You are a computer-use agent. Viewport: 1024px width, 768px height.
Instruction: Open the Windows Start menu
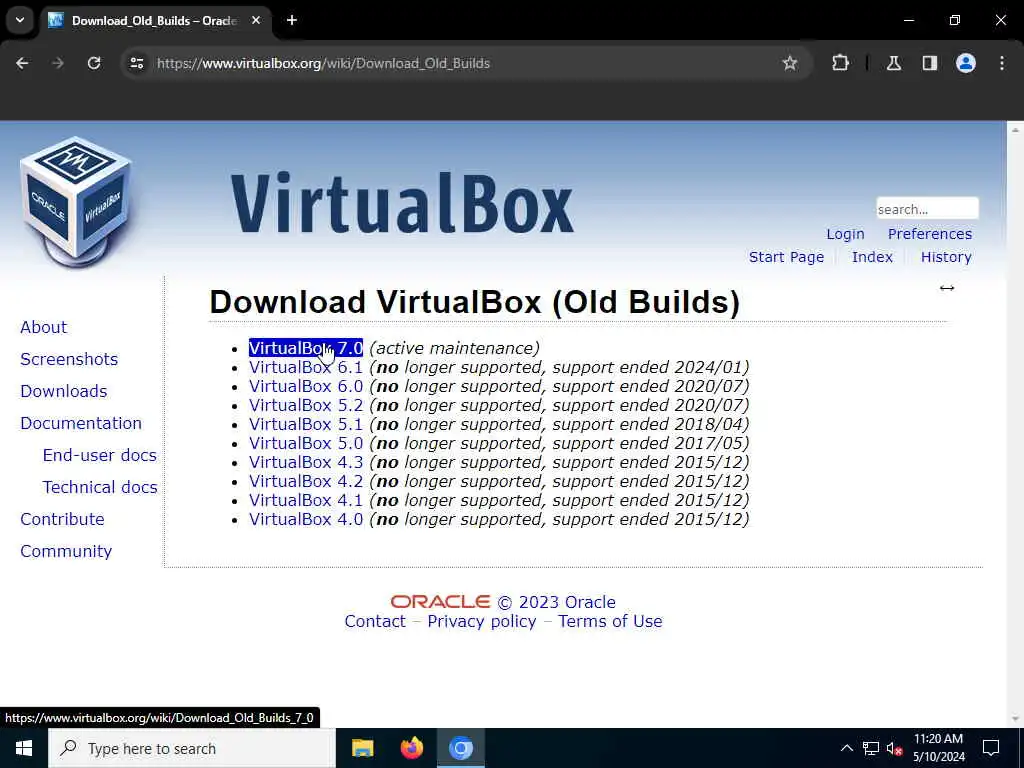pyautogui.click(x=24, y=748)
